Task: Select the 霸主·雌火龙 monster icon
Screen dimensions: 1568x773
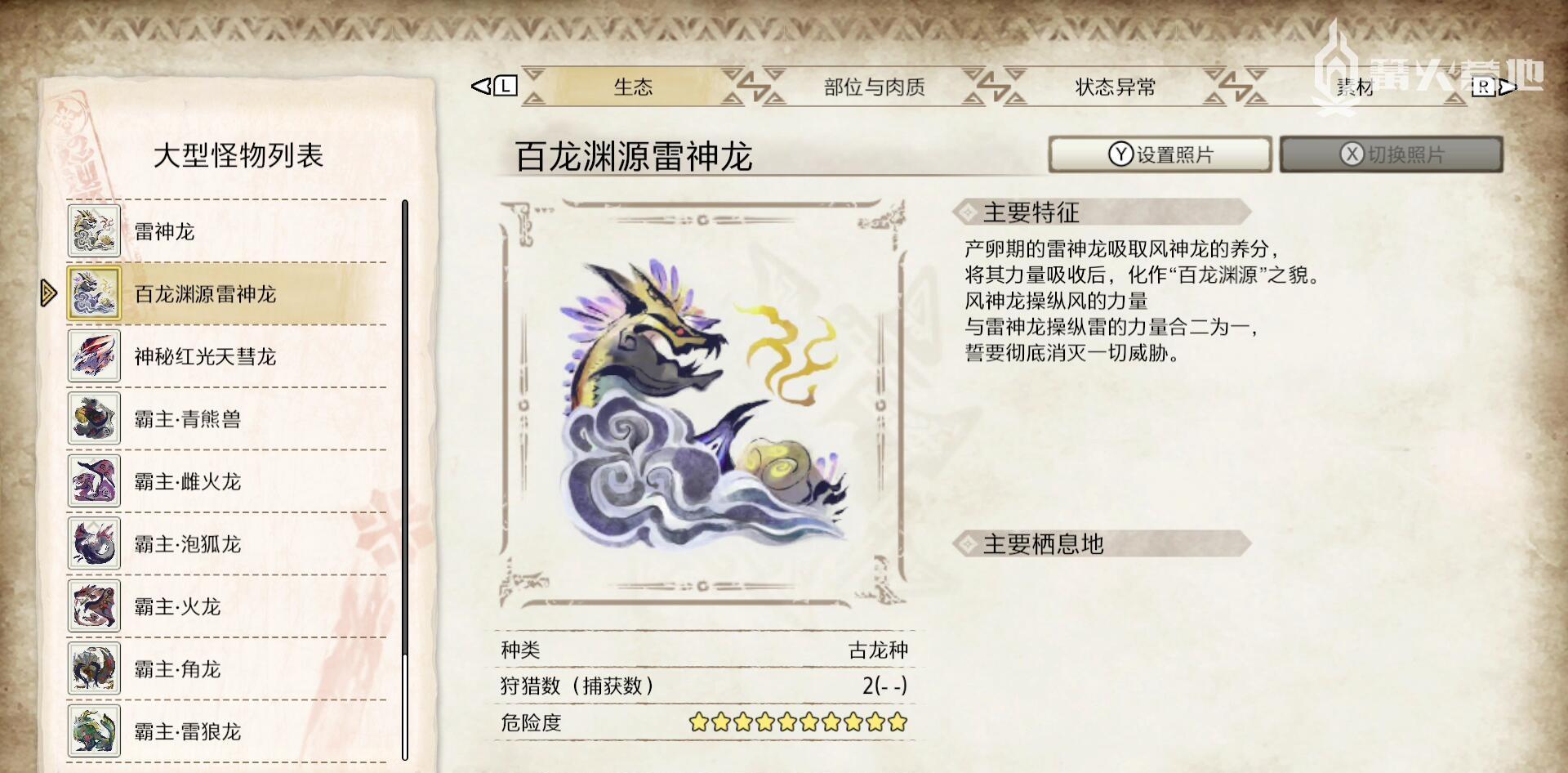Action: click(94, 481)
